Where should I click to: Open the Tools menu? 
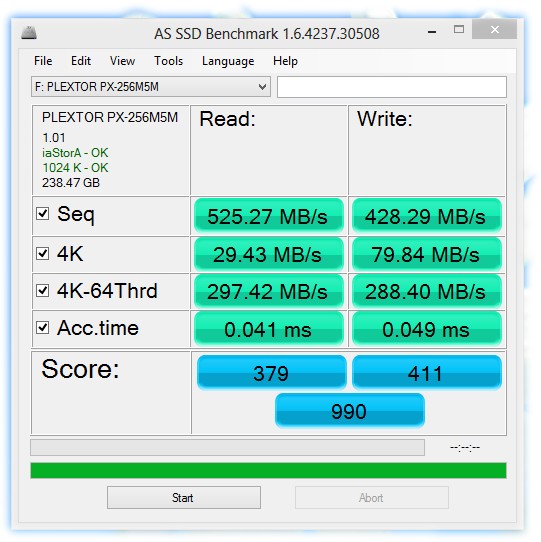[x=168, y=61]
